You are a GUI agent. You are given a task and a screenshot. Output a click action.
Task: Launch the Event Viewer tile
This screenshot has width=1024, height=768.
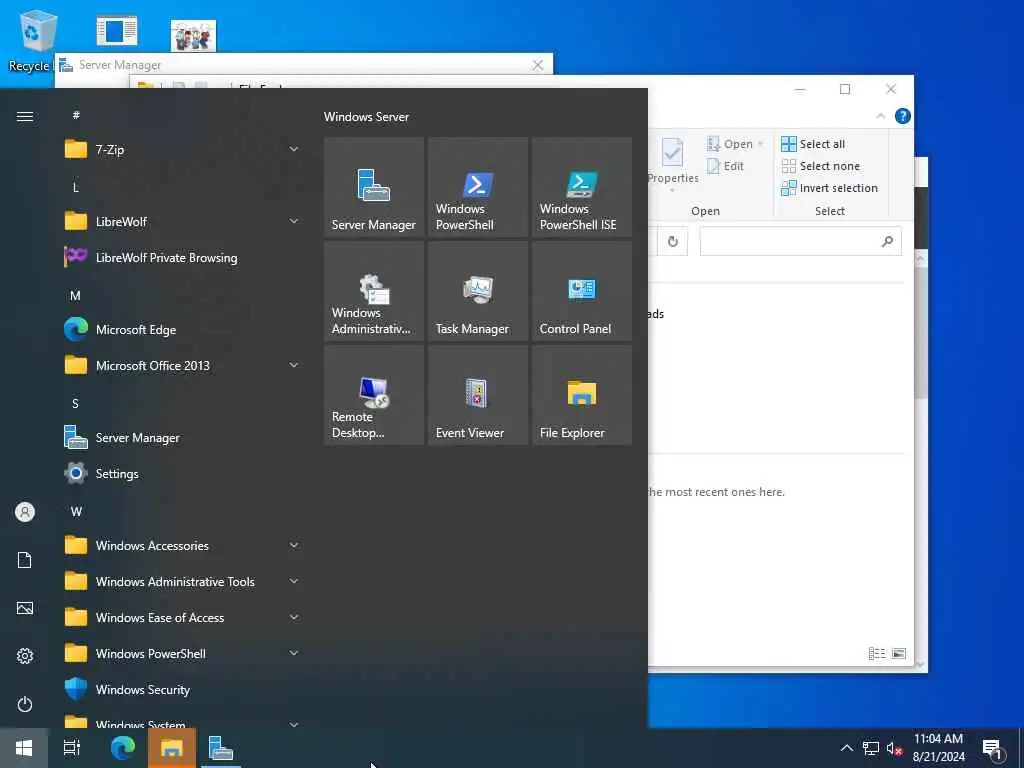477,395
